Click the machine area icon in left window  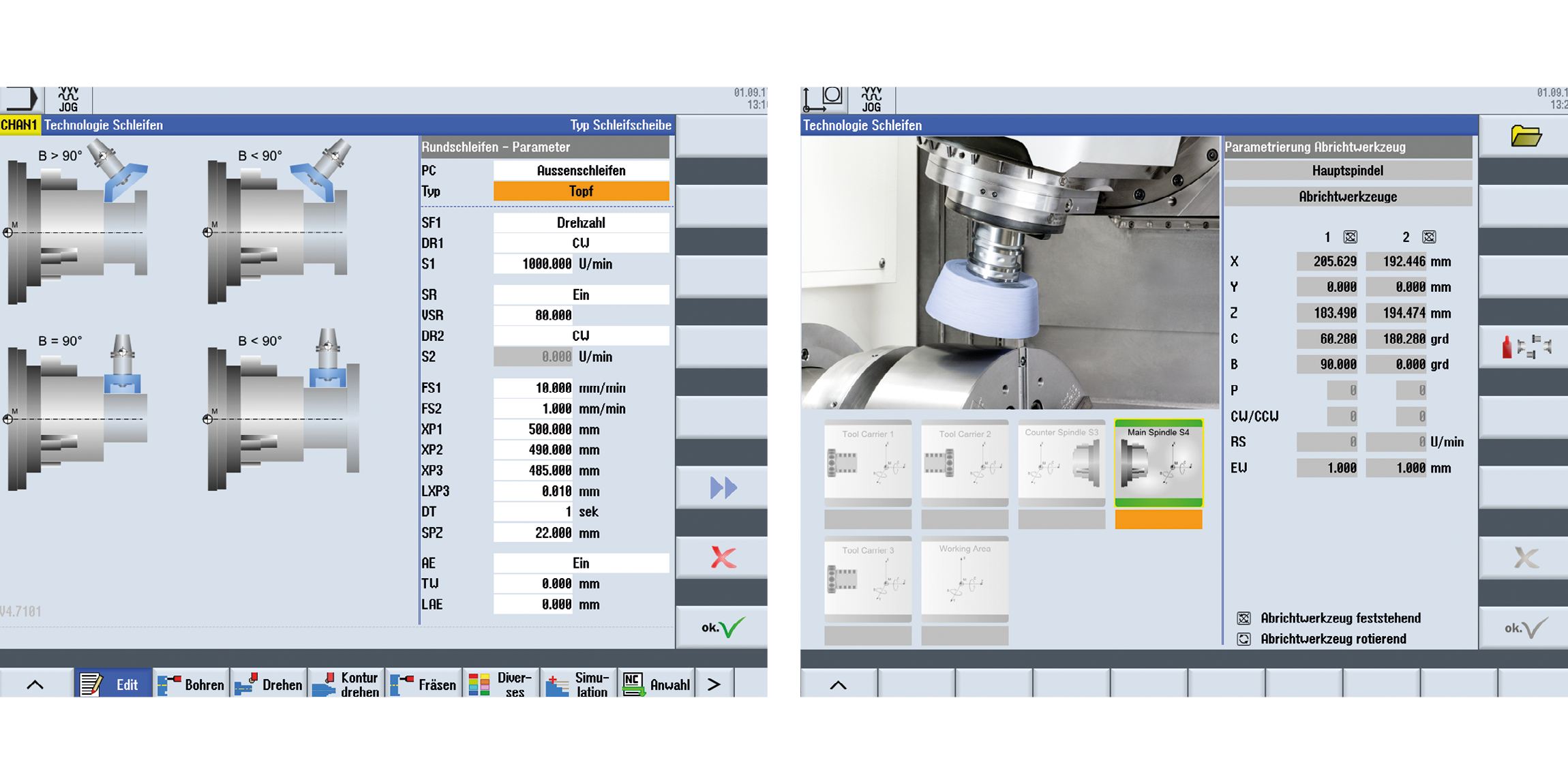pos(20,99)
